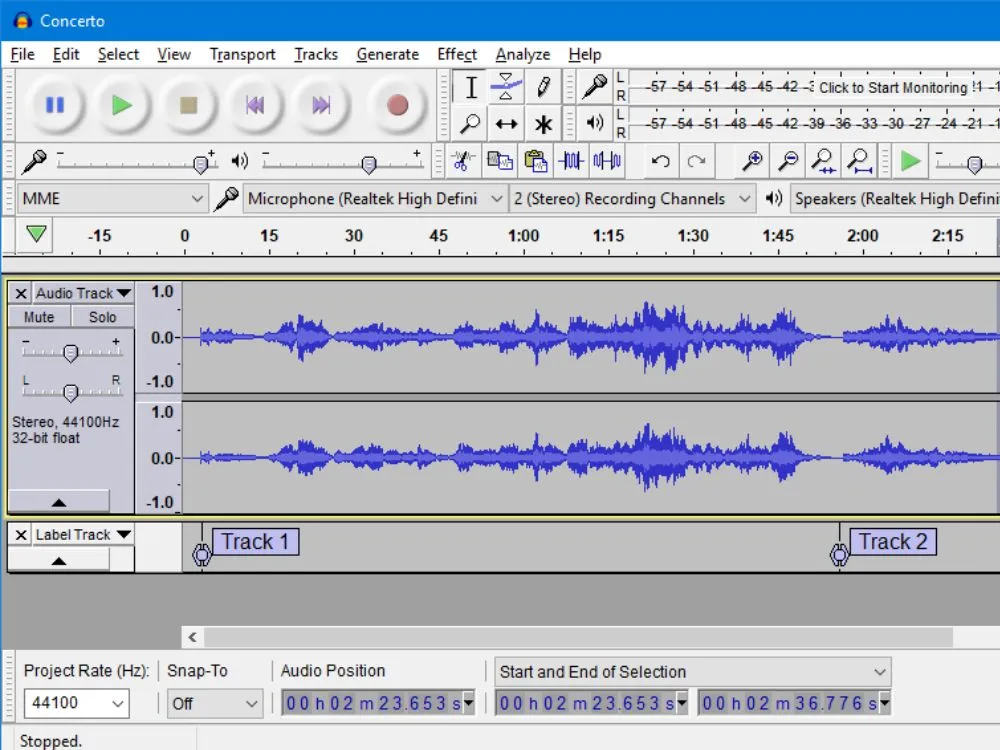
Task: Click the Track 2 label
Action: (894, 541)
